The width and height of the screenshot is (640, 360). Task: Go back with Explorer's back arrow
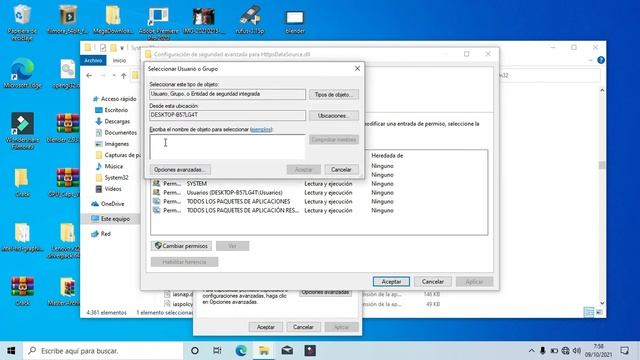pos(89,76)
